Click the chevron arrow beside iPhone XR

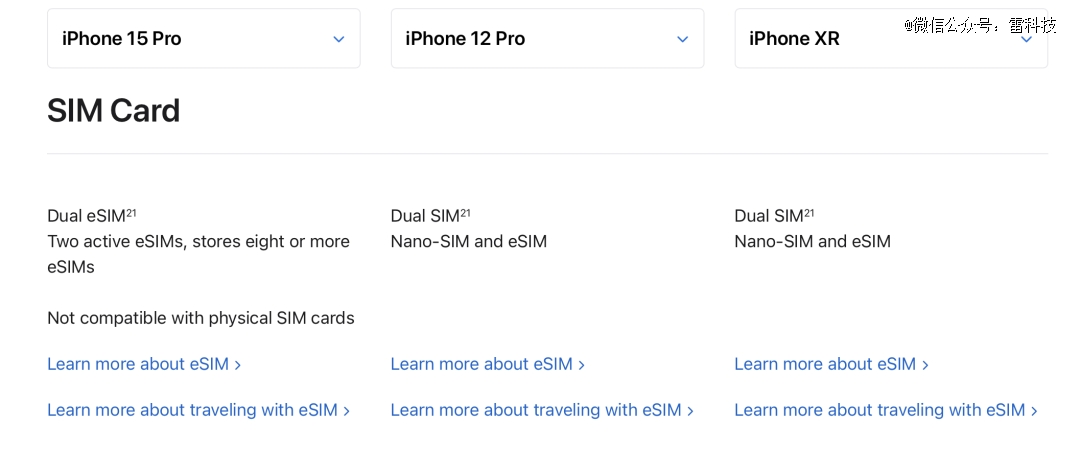1026,39
